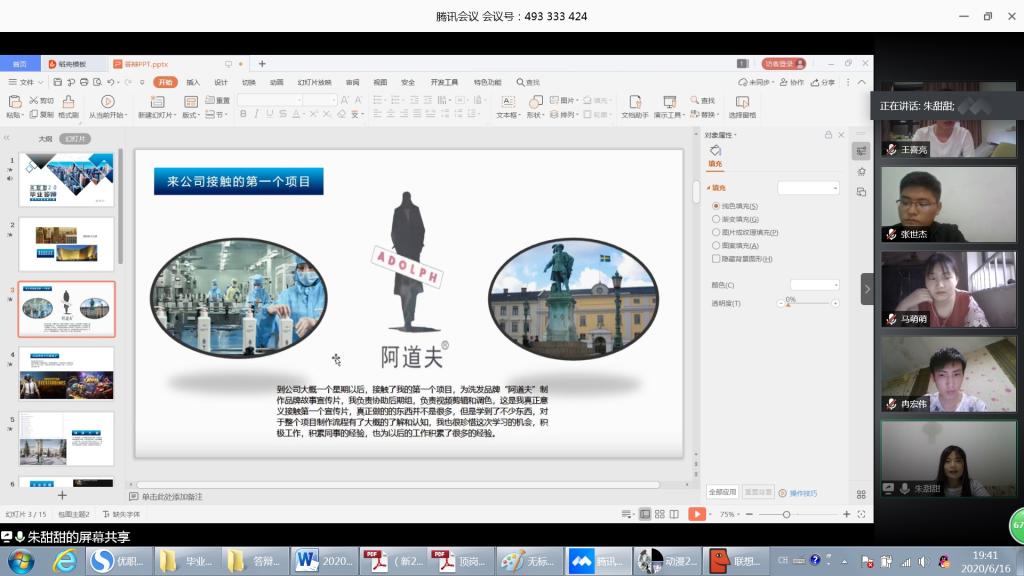Click the Paste icon in the ribbon

point(14,102)
